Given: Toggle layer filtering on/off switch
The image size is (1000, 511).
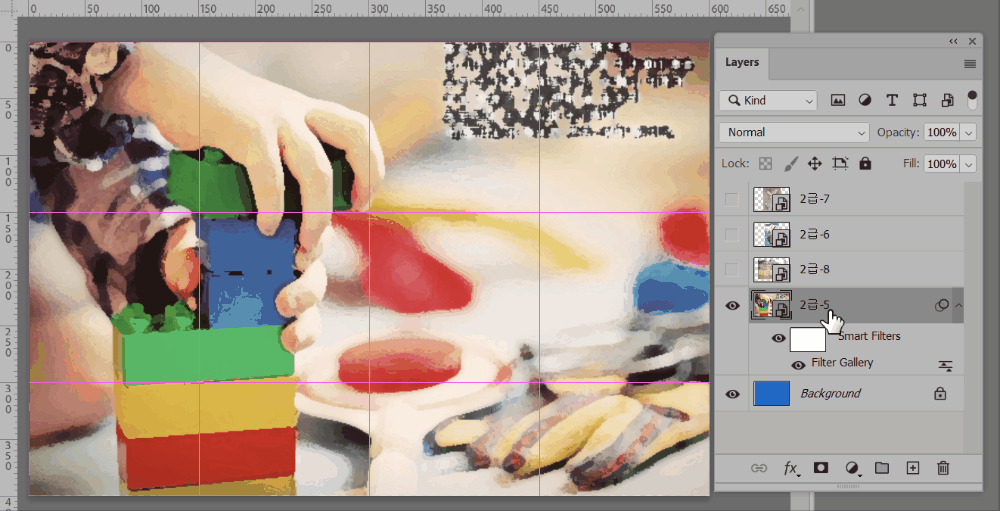Looking at the screenshot, I should 972,100.
